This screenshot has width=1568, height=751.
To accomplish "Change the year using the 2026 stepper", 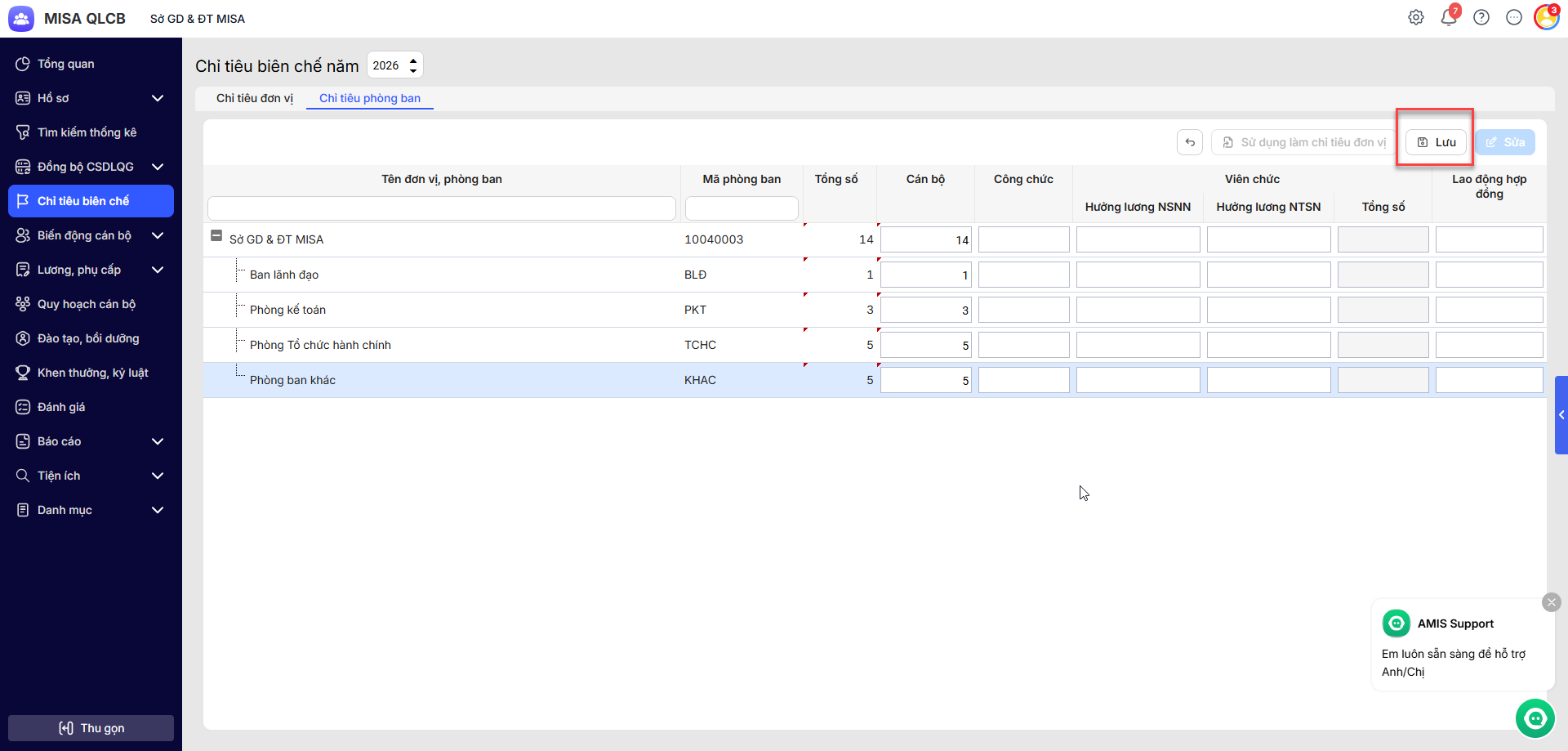I will pyautogui.click(x=413, y=65).
